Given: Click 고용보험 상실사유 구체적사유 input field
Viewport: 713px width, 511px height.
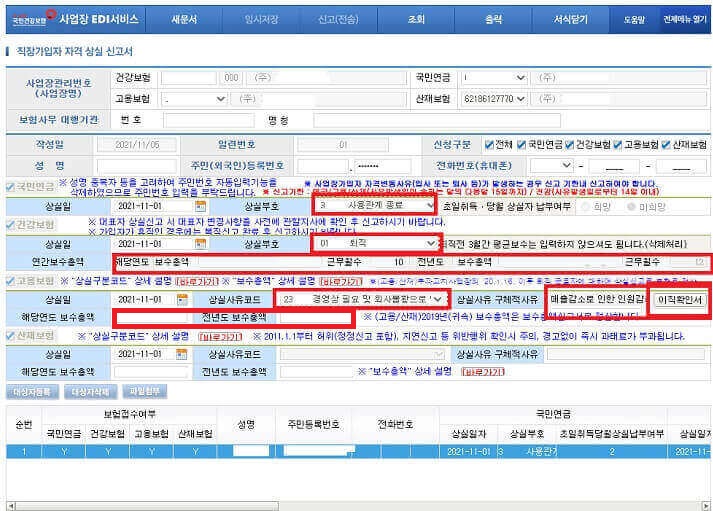Looking at the screenshot, I should click(x=597, y=300).
